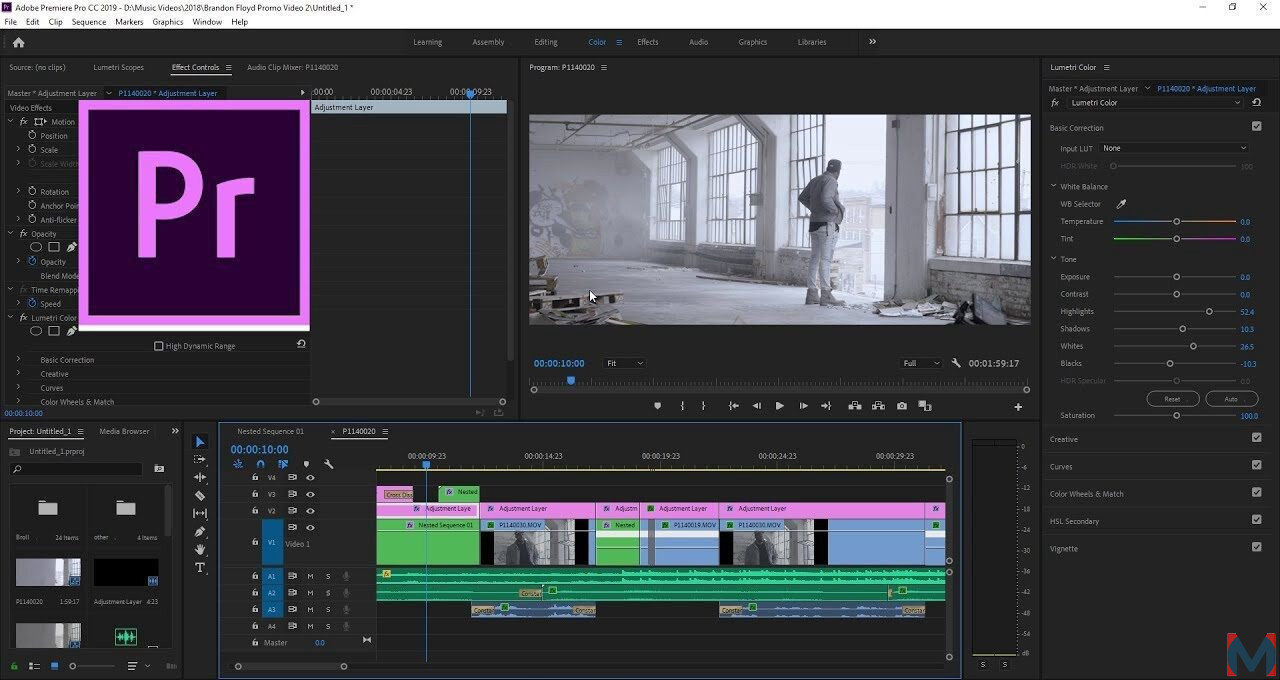Select the Slip tool
This screenshot has width=1280, height=680.
tap(200, 514)
